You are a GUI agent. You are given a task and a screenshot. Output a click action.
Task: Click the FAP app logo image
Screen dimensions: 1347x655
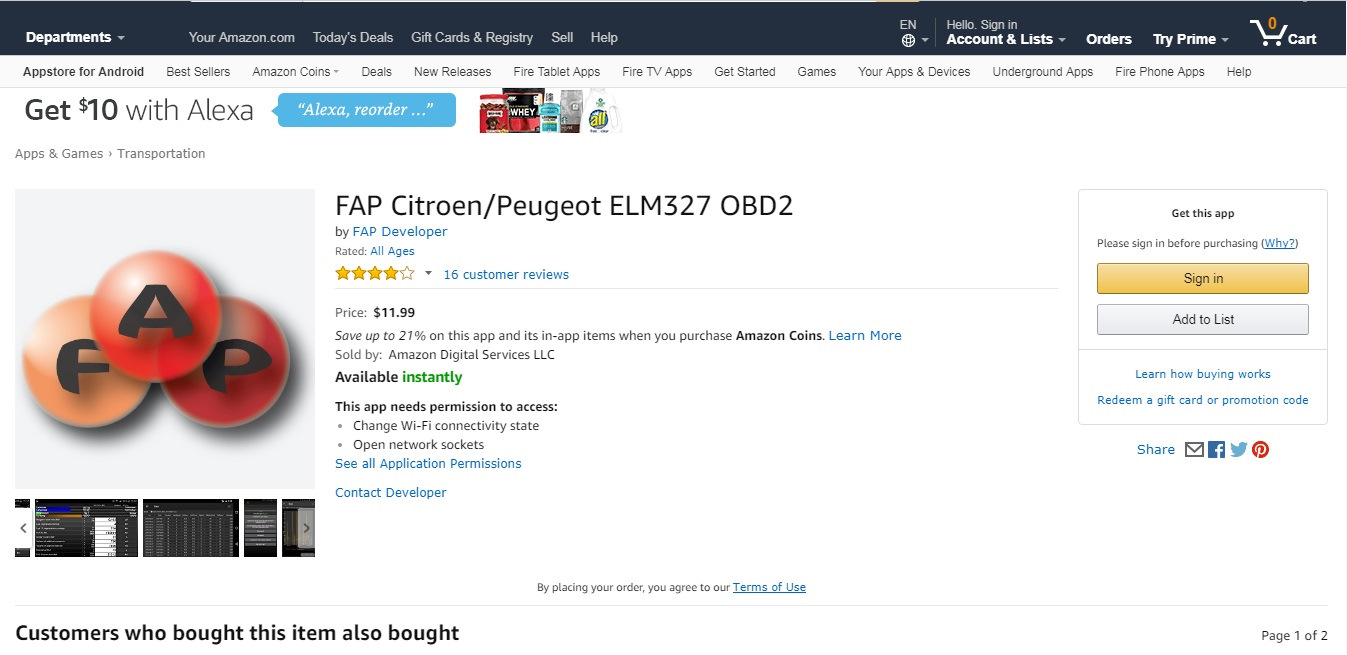165,338
